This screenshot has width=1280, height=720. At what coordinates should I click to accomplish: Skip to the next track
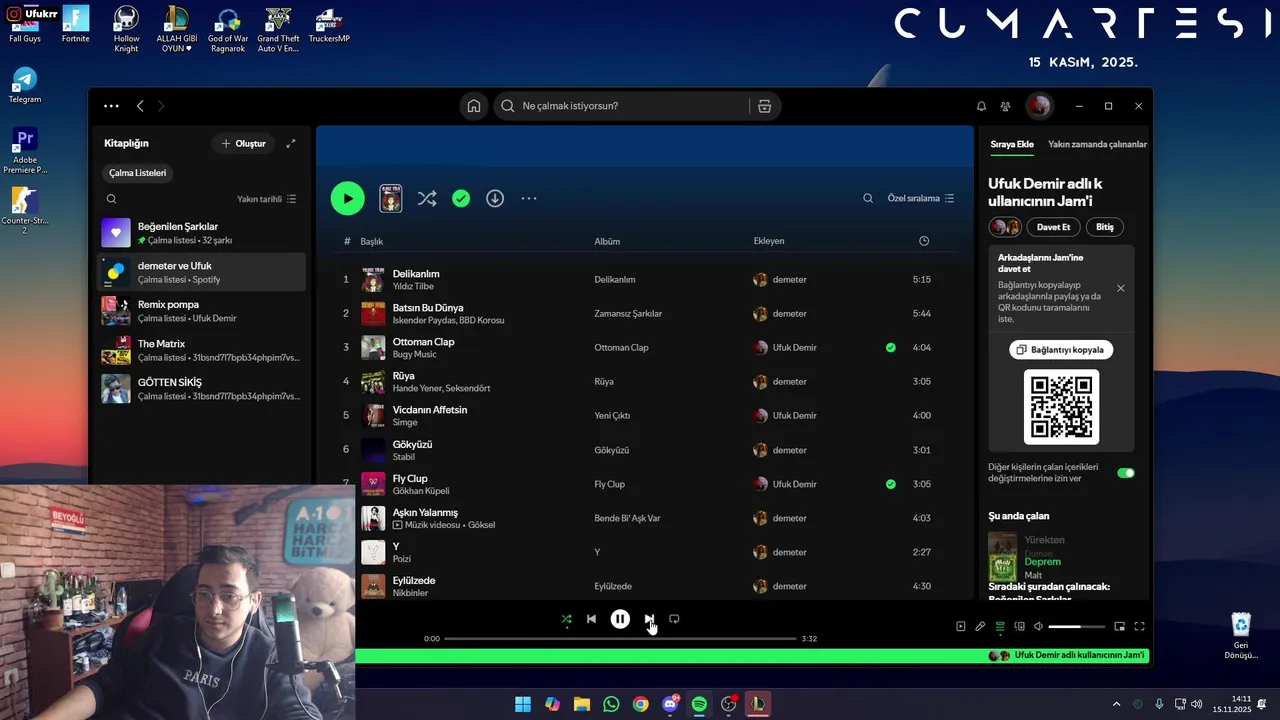click(649, 619)
